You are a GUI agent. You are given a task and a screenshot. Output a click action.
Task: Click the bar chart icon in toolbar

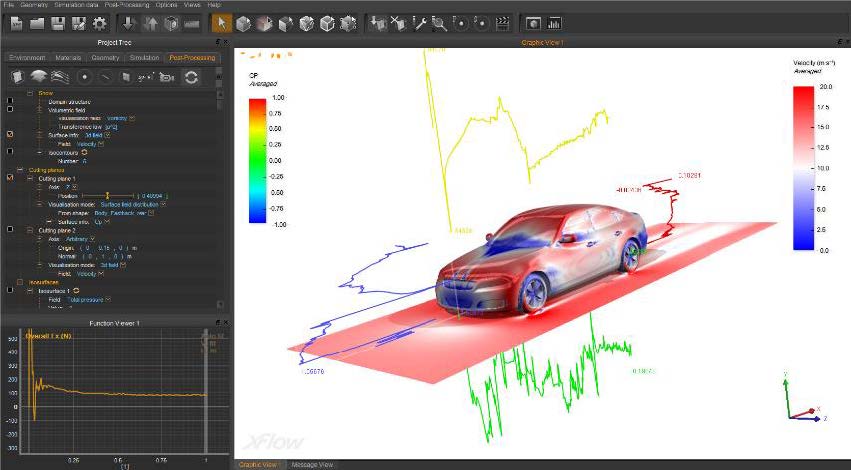pos(554,22)
